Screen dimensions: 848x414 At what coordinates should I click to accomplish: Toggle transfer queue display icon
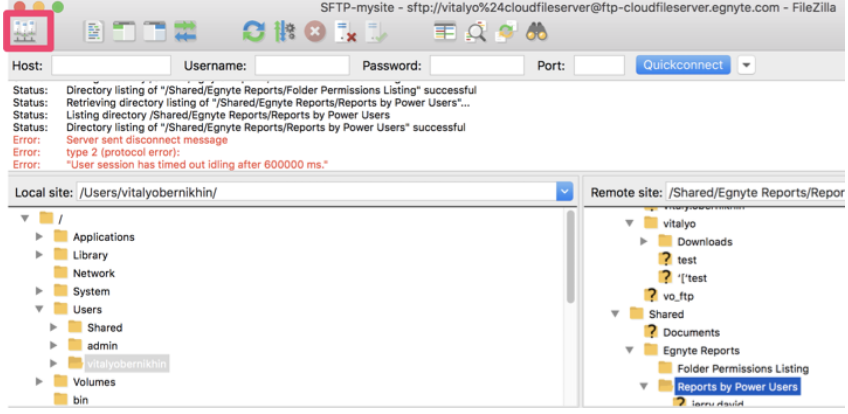[x=185, y=32]
